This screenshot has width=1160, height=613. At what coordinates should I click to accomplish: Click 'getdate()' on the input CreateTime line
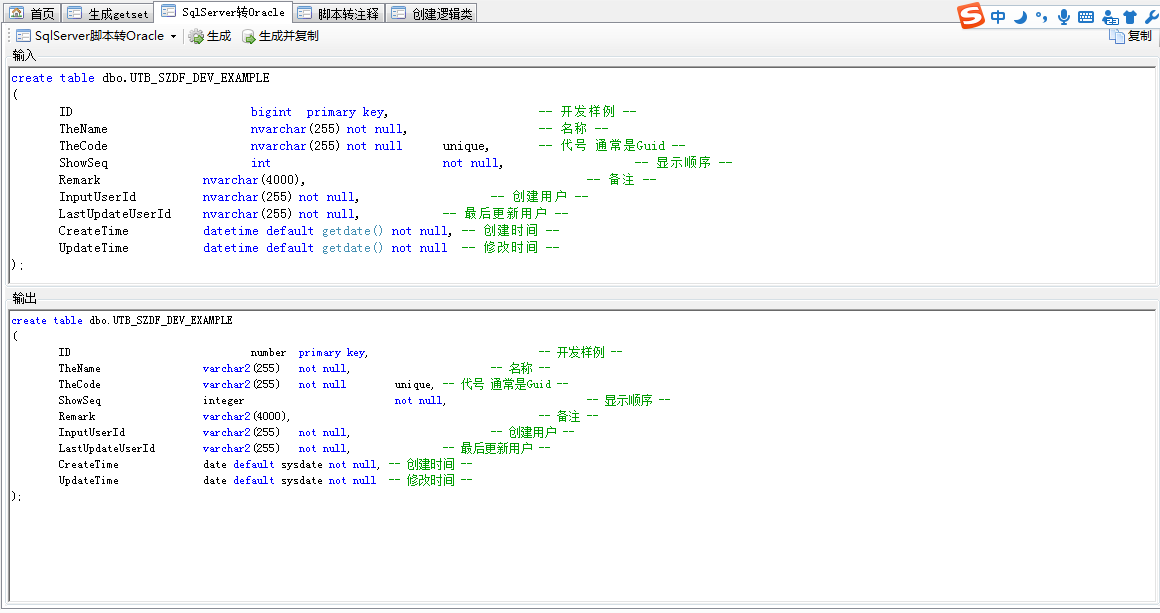(x=352, y=231)
